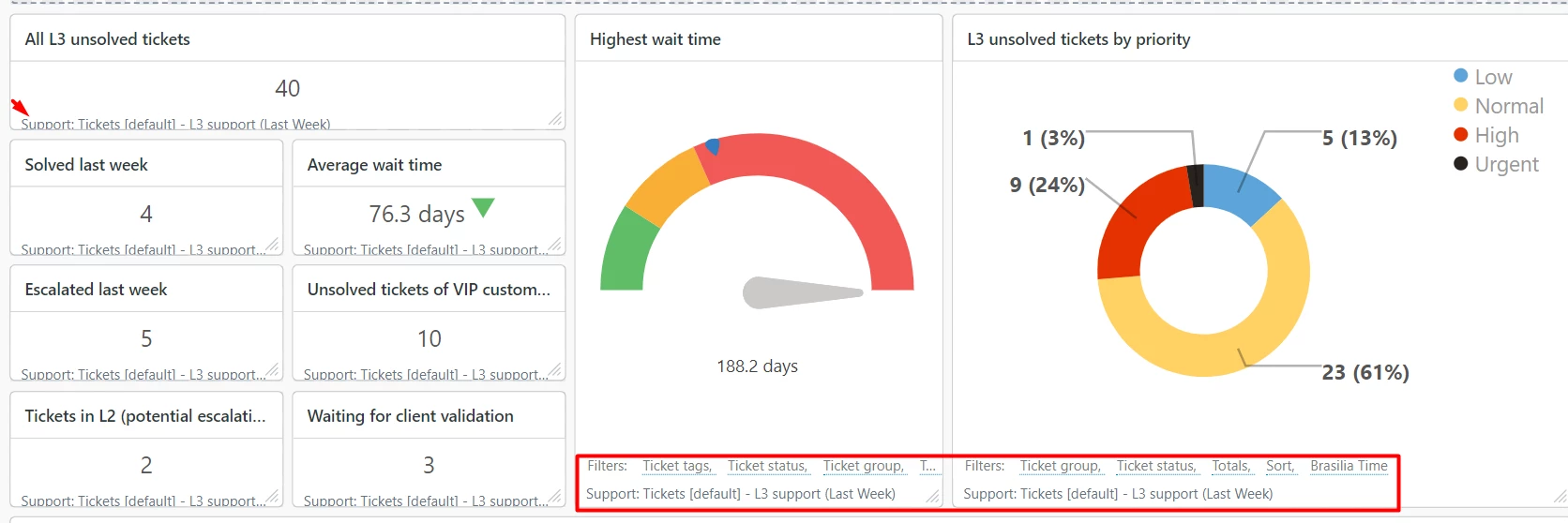1568x523 pixels.
Task: Click the Average wait time title
Action: pyautogui.click(x=374, y=165)
